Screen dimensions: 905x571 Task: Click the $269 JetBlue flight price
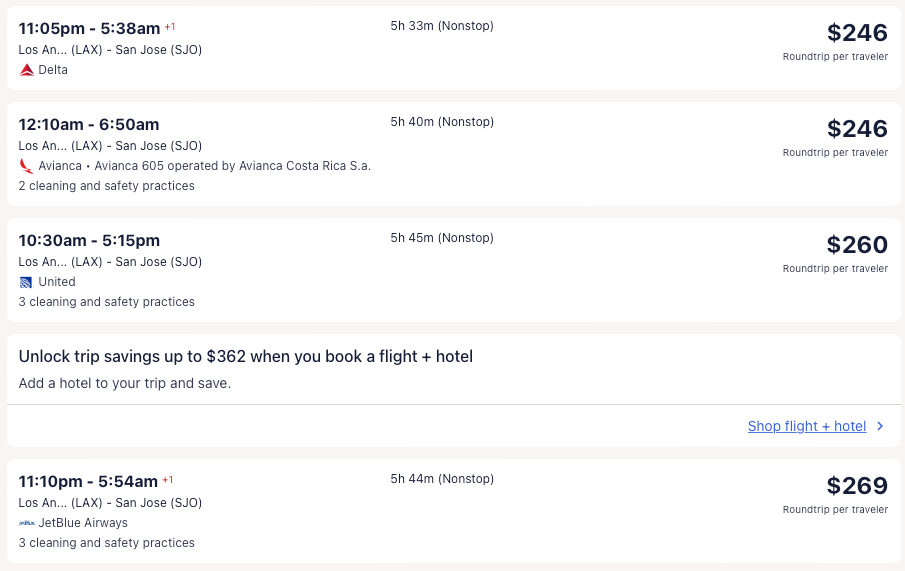point(856,486)
